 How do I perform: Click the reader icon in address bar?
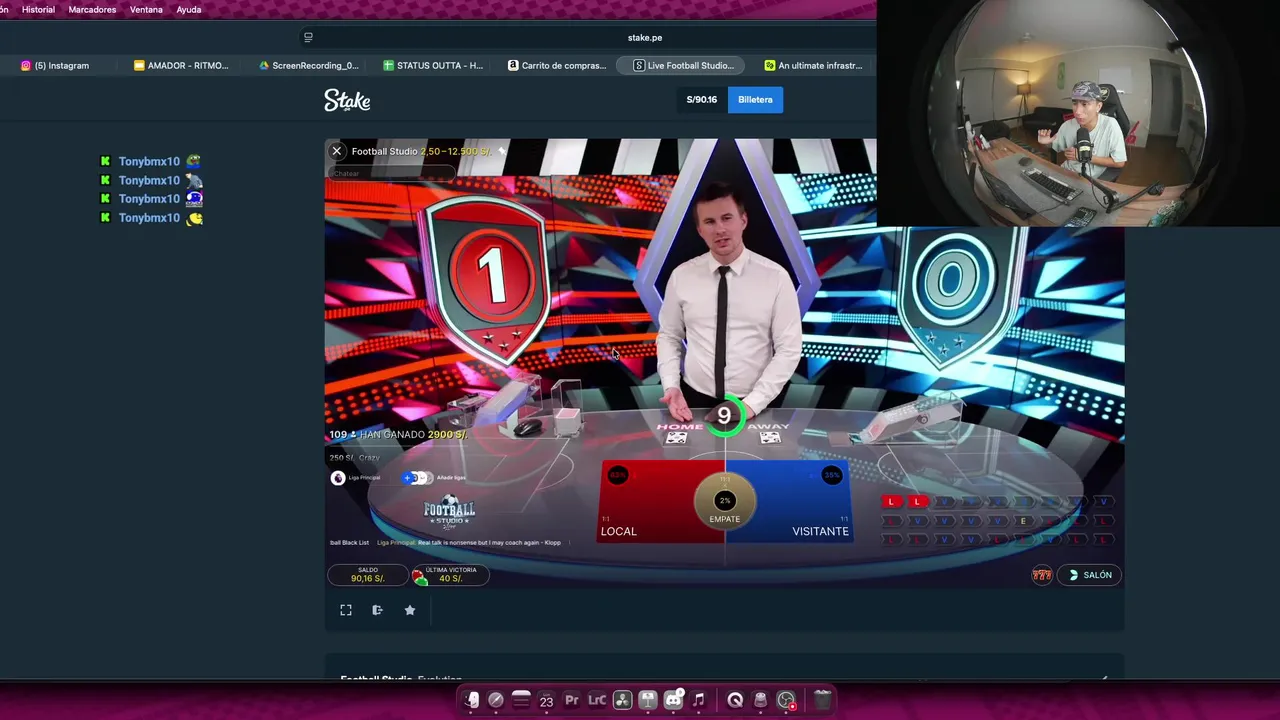pos(308,37)
